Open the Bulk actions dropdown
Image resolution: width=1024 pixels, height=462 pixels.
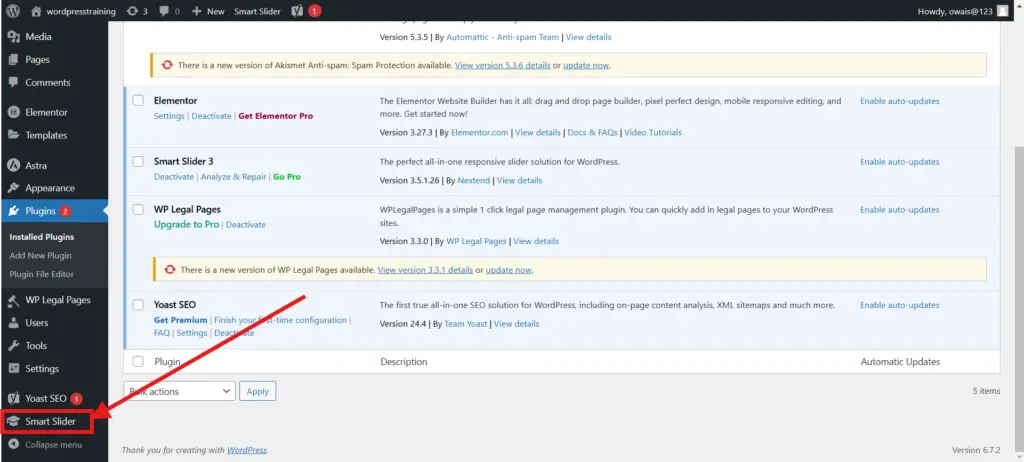tap(179, 391)
